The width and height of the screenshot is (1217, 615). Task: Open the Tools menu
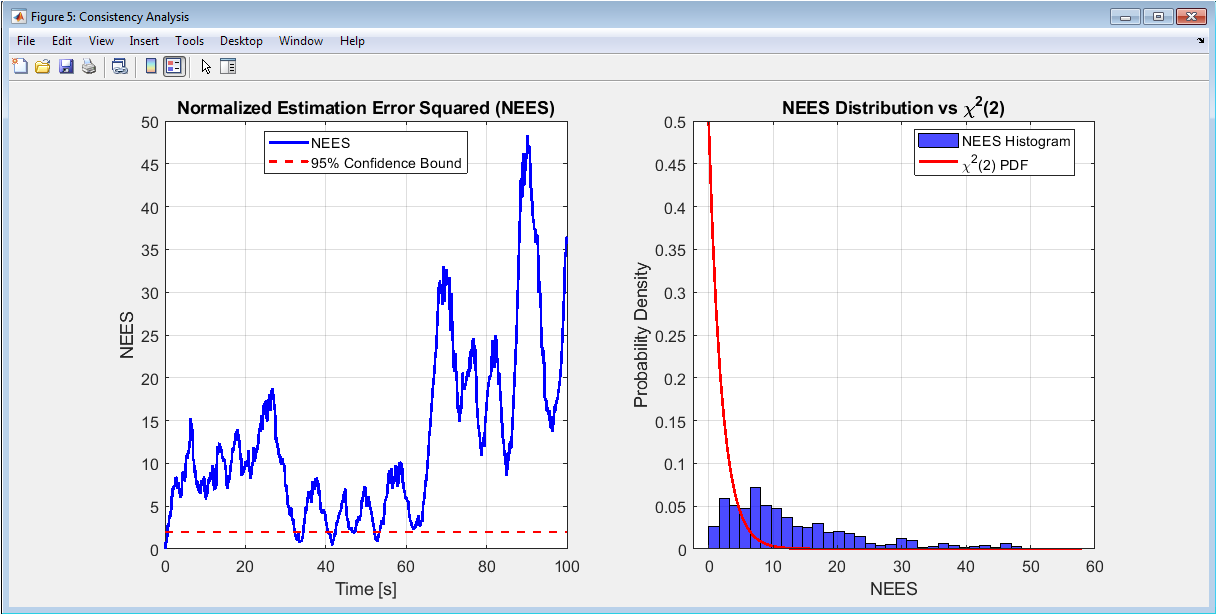pyautogui.click(x=189, y=41)
